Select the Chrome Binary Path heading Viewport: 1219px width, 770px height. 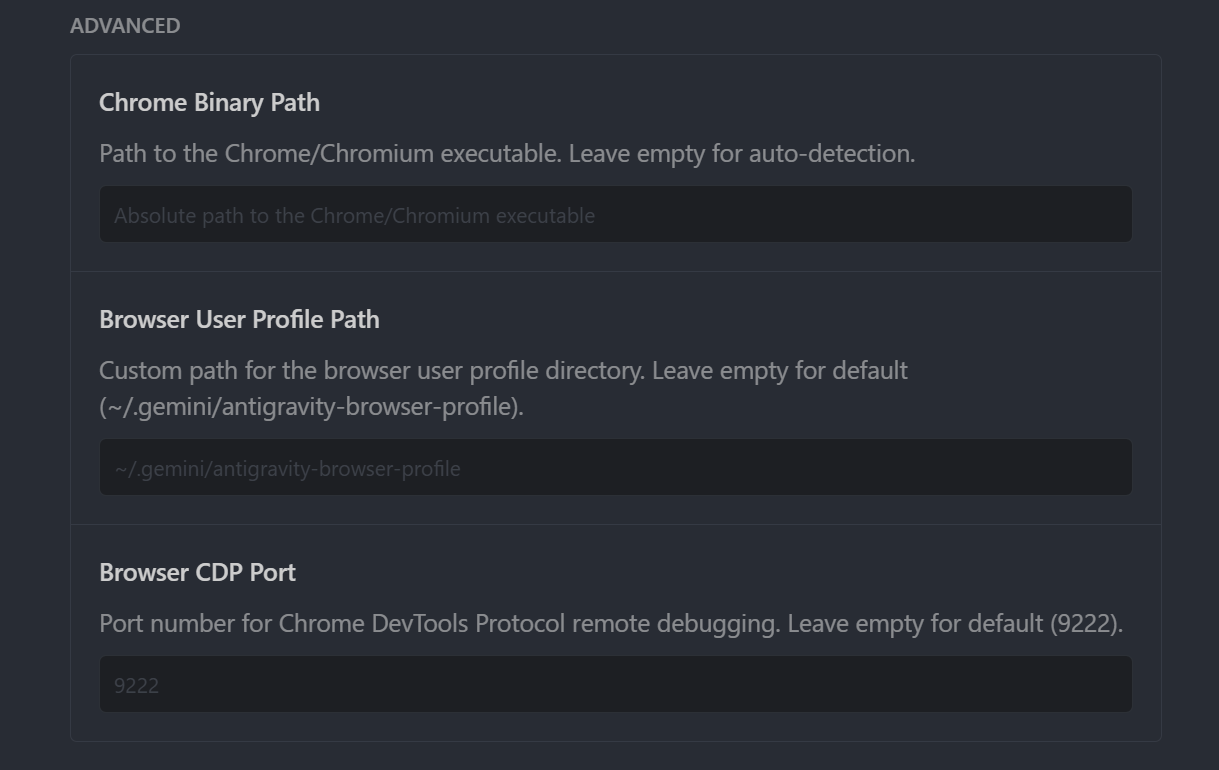coord(209,102)
